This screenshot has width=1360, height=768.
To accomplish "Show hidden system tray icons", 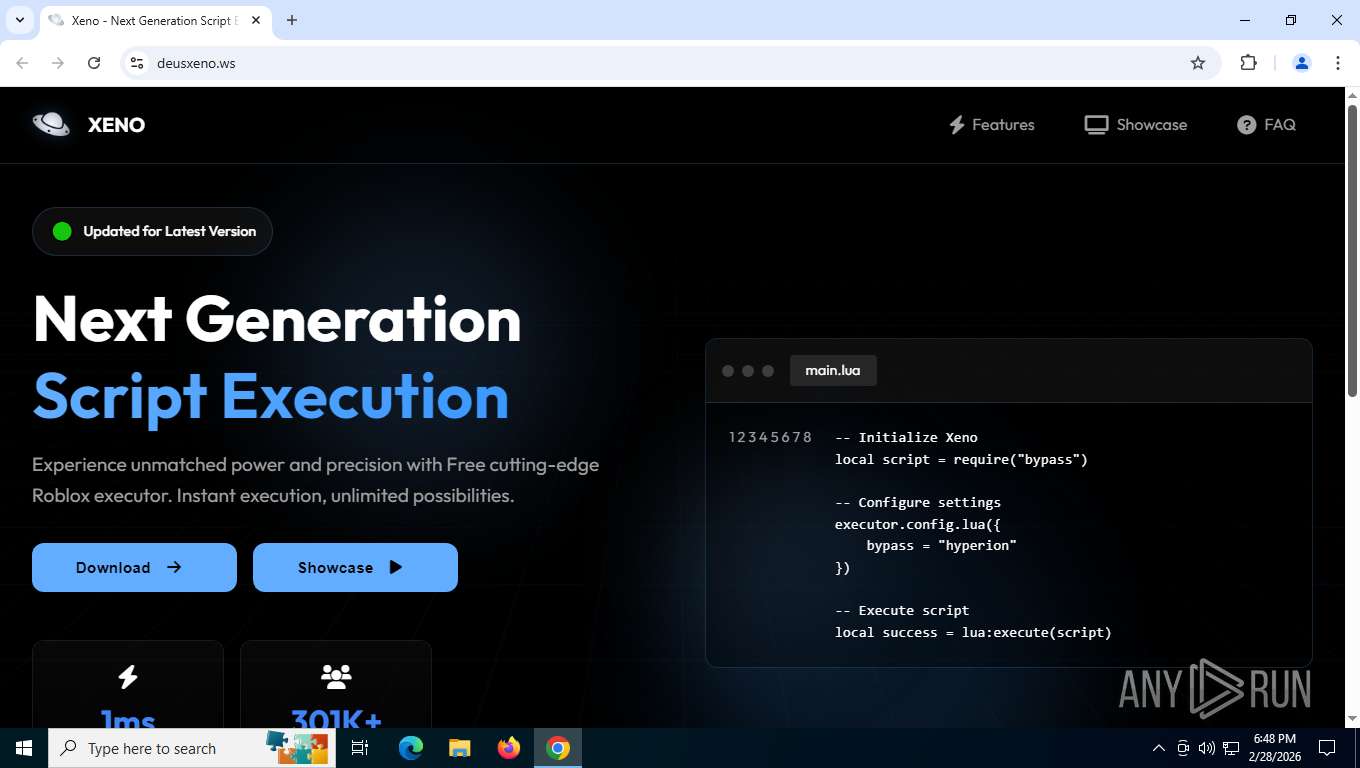I will click(x=1159, y=748).
